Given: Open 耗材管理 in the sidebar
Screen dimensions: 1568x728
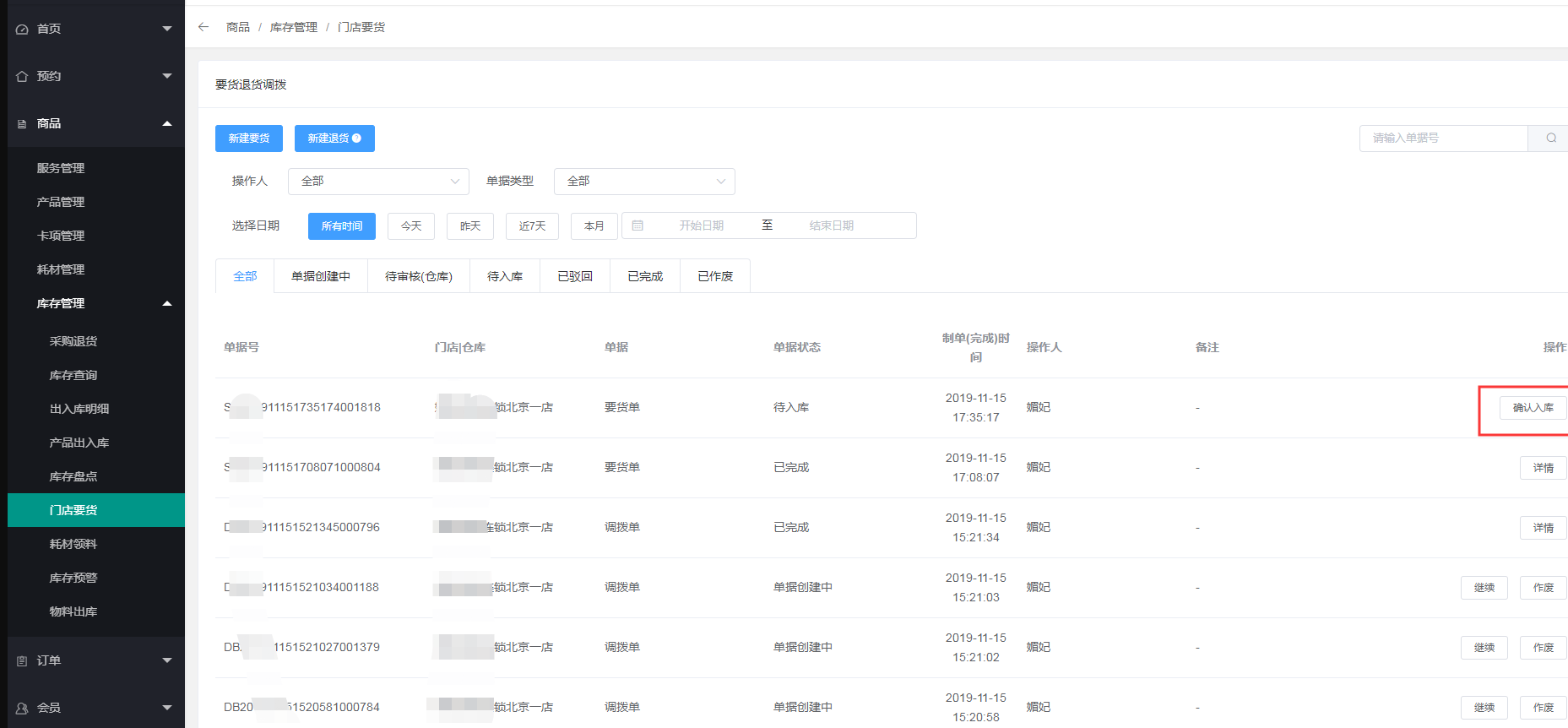Looking at the screenshot, I should [x=96, y=269].
